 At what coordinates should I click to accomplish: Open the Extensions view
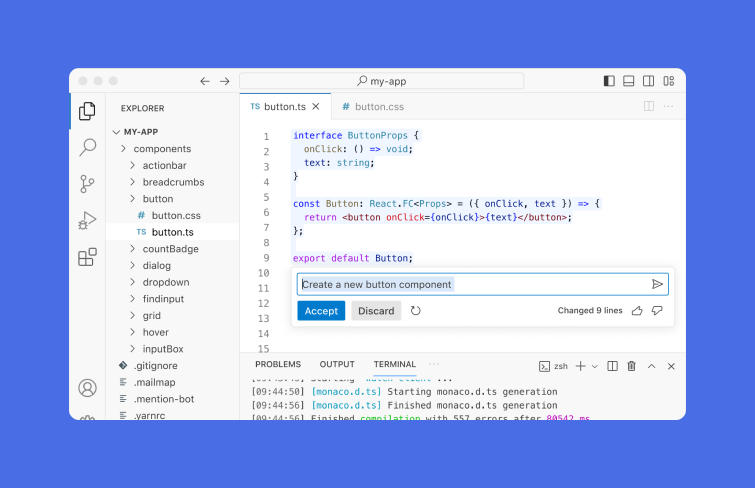click(87, 257)
